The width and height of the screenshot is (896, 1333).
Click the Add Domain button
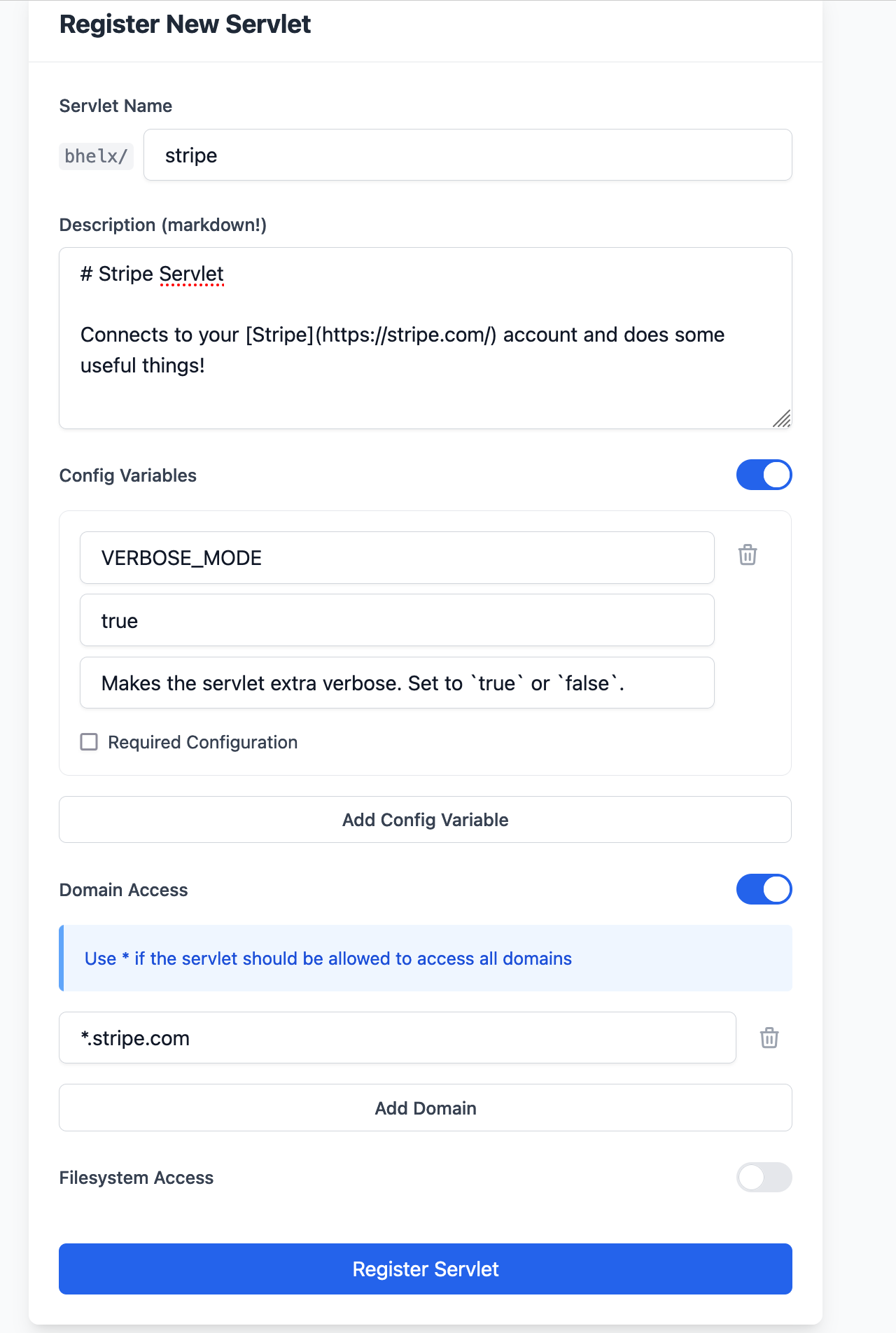coord(425,1108)
